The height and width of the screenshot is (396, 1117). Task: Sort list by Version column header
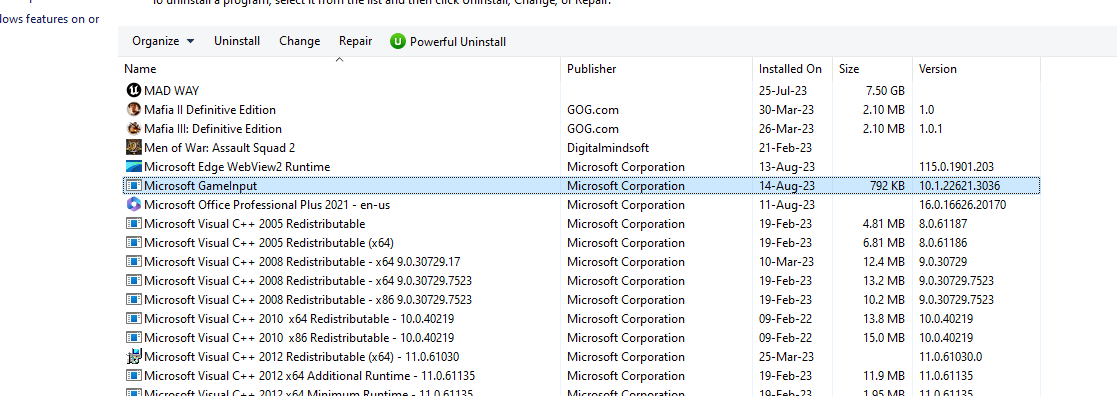pos(976,69)
